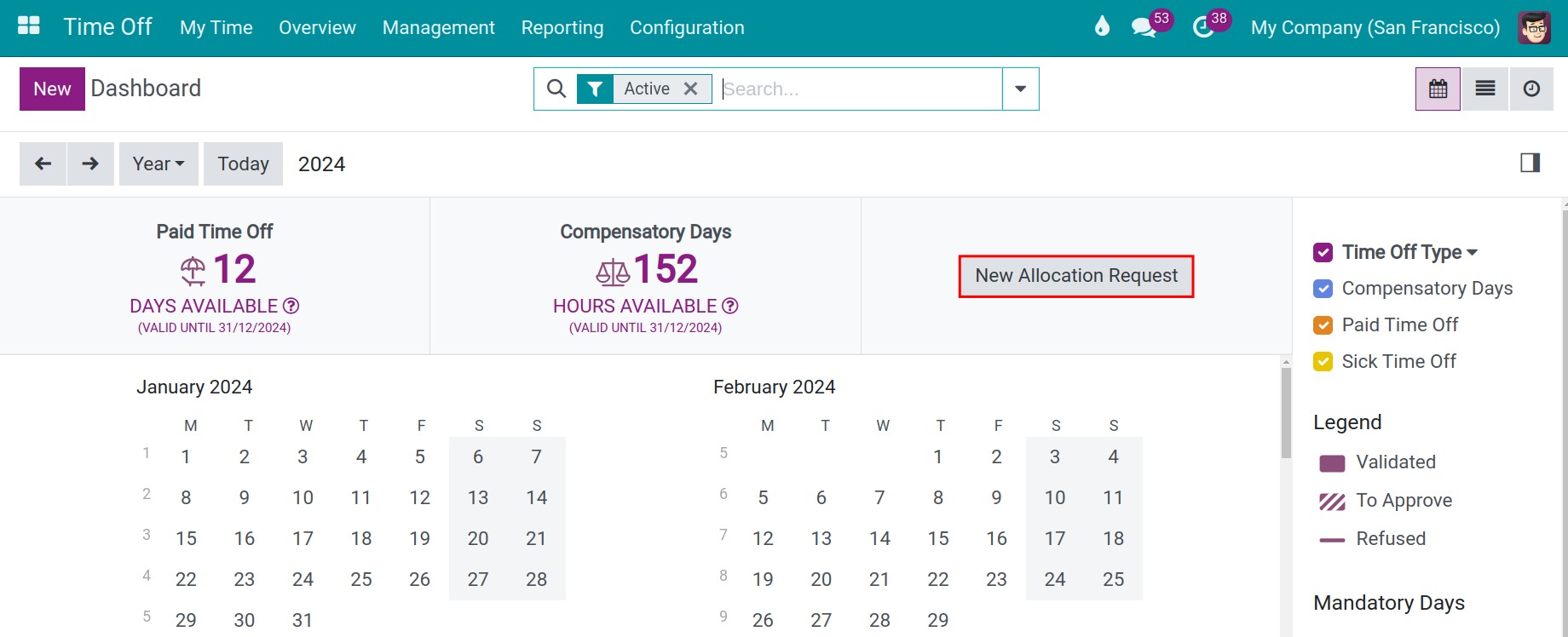
Task: Click the Mandatory Days heading
Action: tap(1389, 603)
